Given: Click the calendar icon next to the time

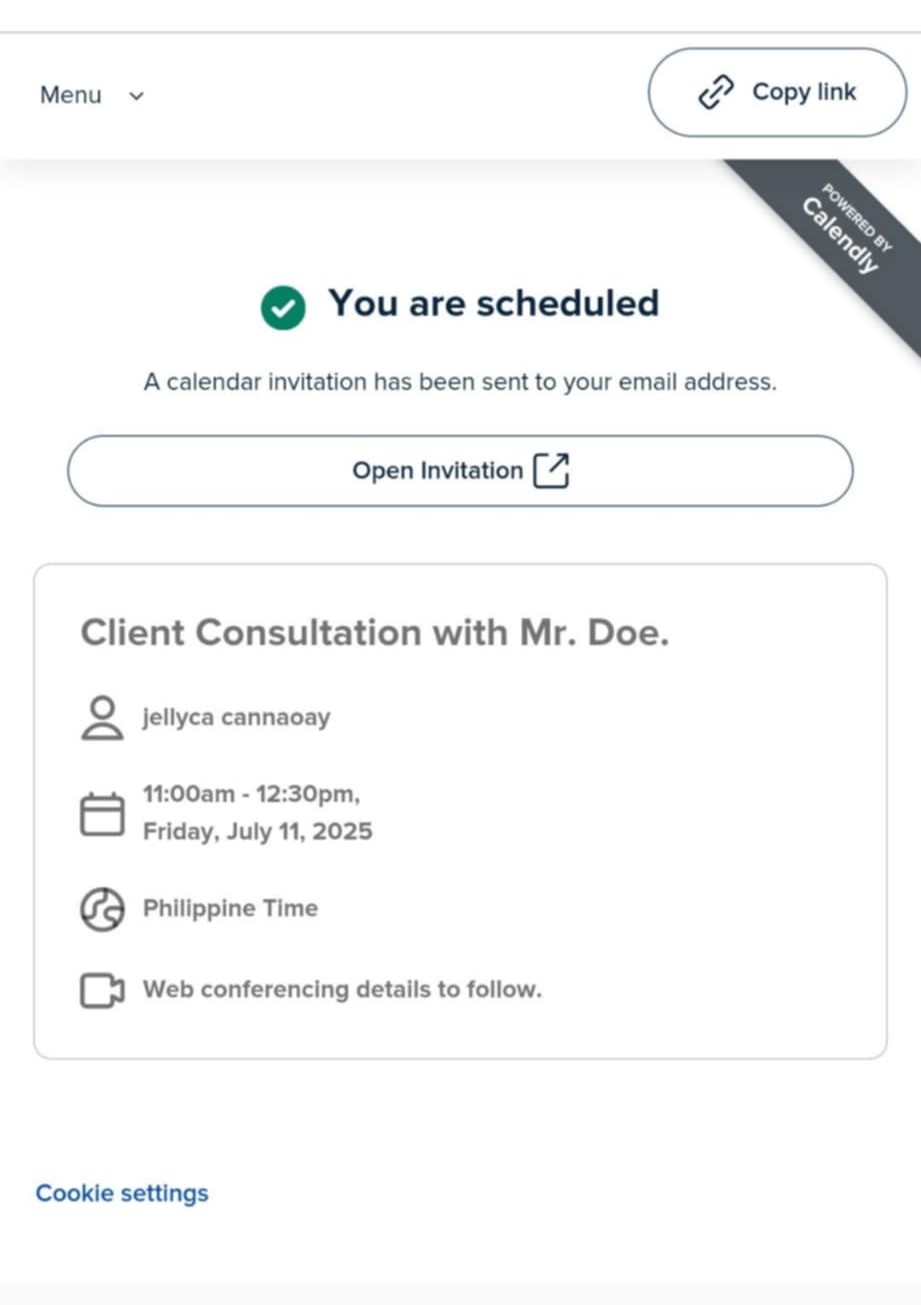Looking at the screenshot, I should coord(102,814).
